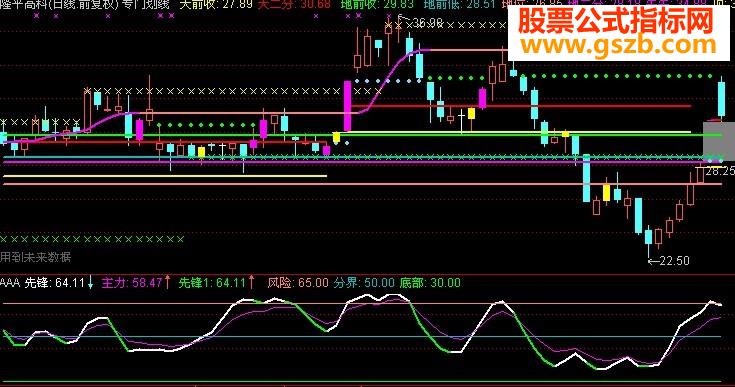Click the 先锋1: 64.11 indicator value

212,283
